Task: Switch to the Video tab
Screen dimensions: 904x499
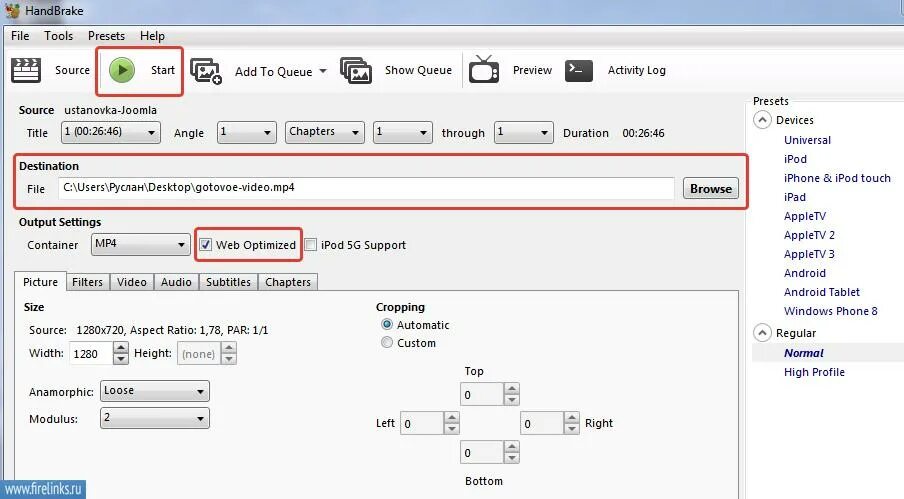Action: 132,282
